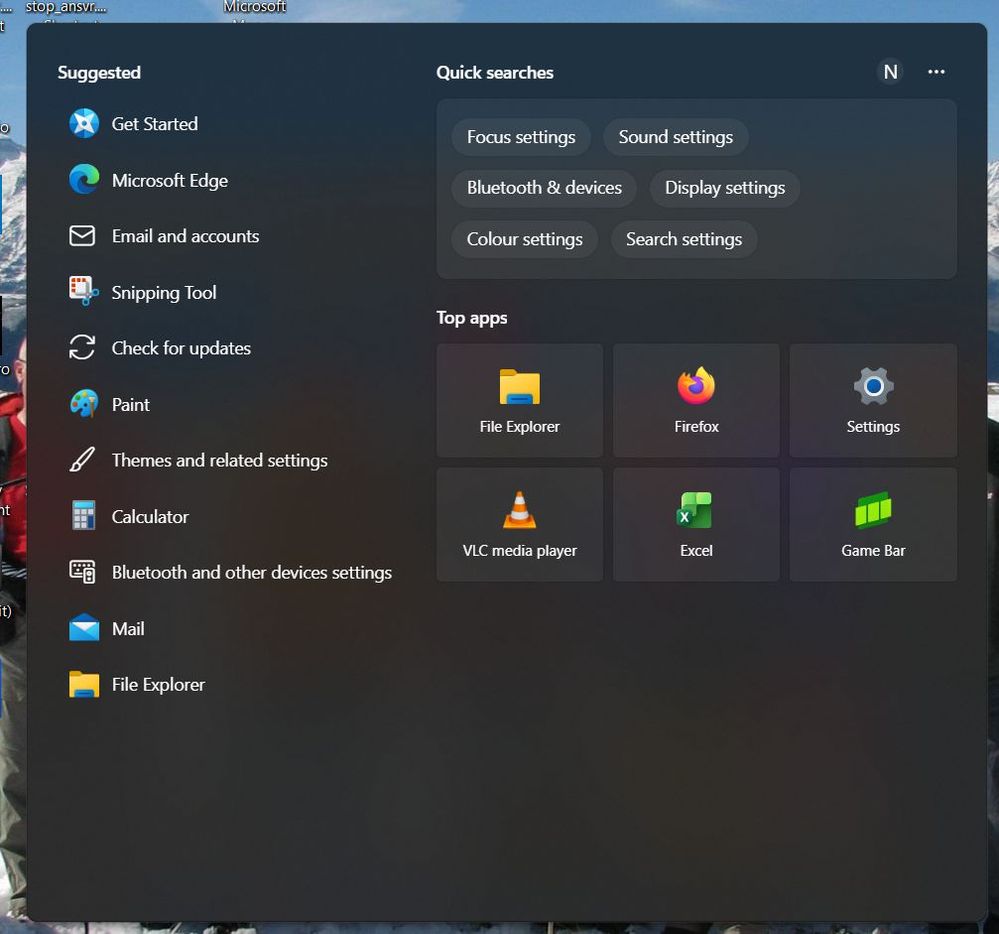Click the Paint label
Viewport: 999px width, 934px height.
coord(131,405)
